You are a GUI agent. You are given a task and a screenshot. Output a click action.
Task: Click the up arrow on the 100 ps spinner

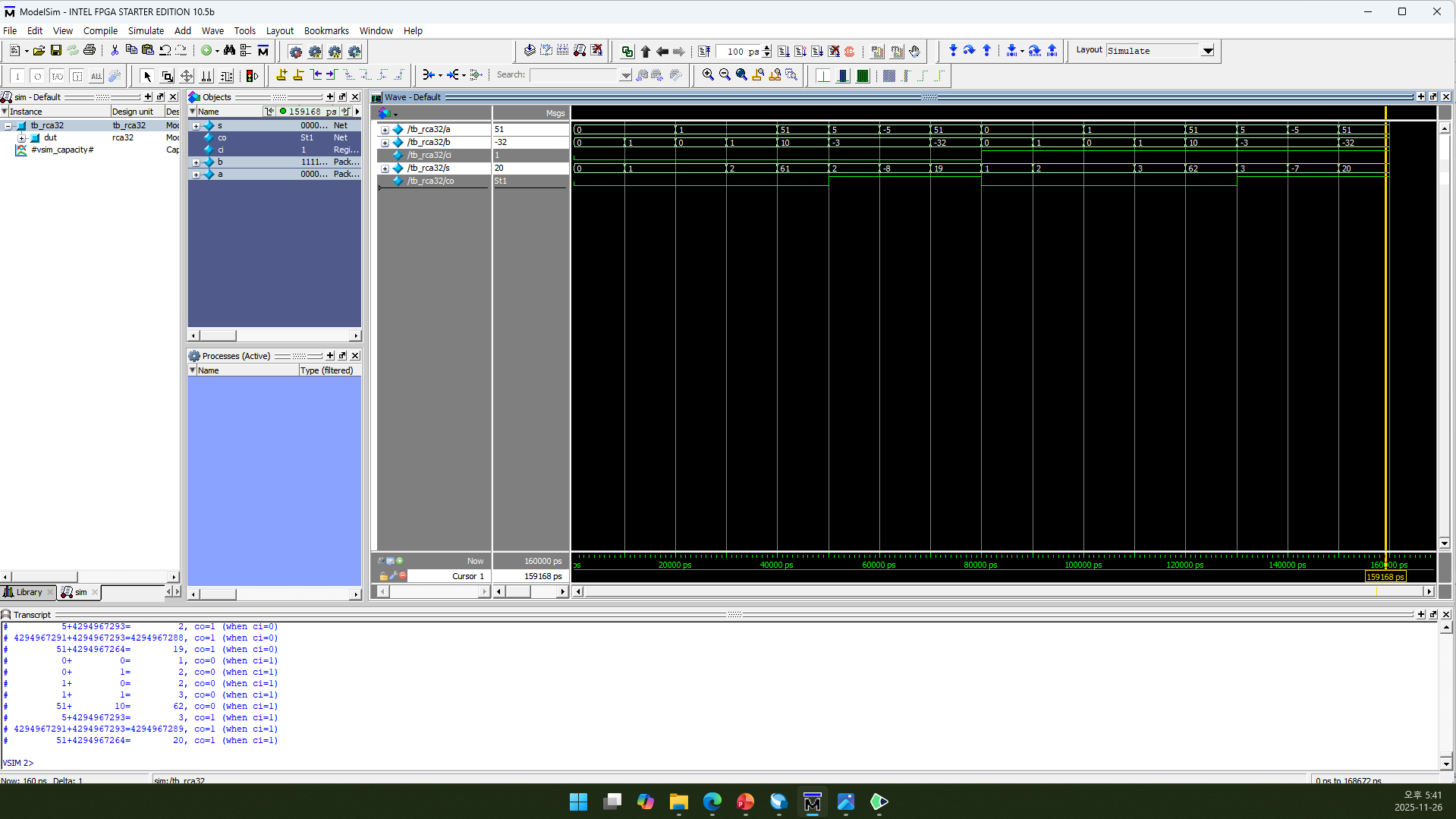click(x=766, y=47)
